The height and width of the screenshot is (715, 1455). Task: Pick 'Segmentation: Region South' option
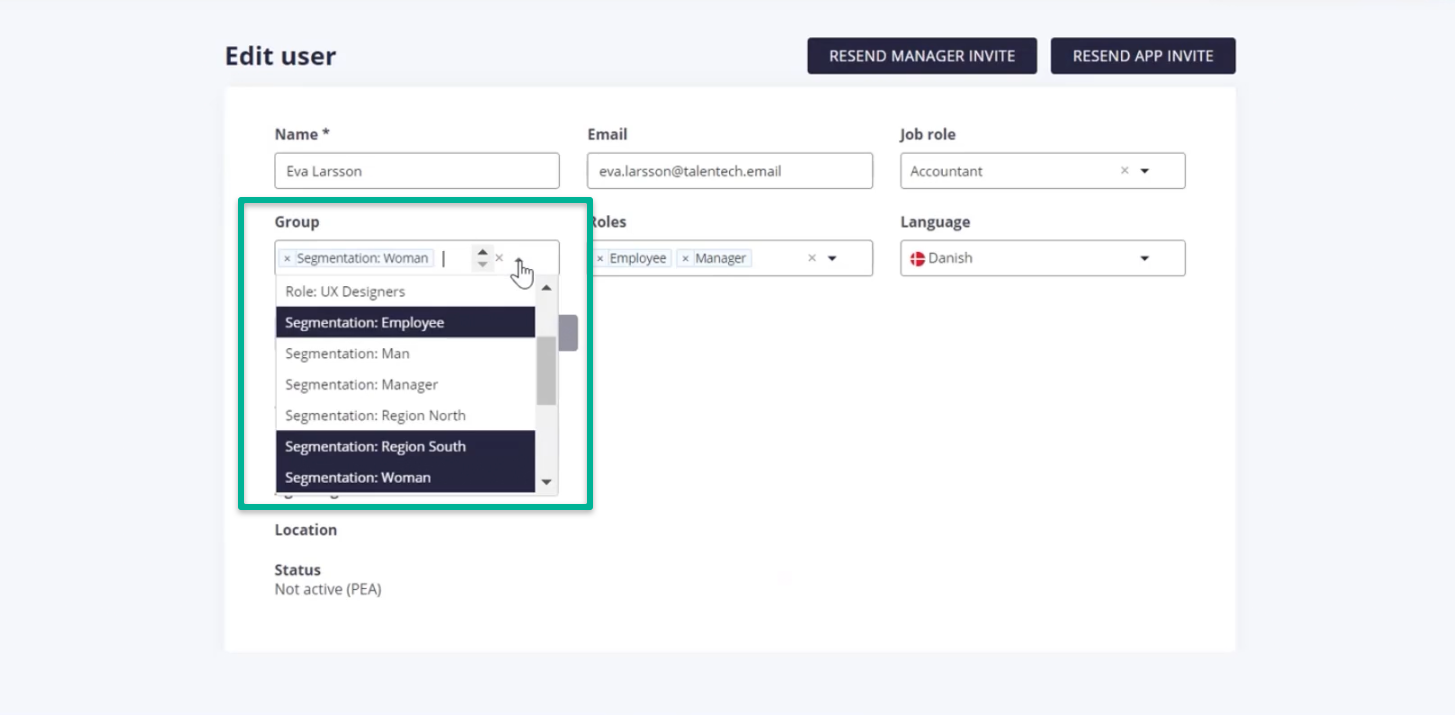click(x=406, y=446)
